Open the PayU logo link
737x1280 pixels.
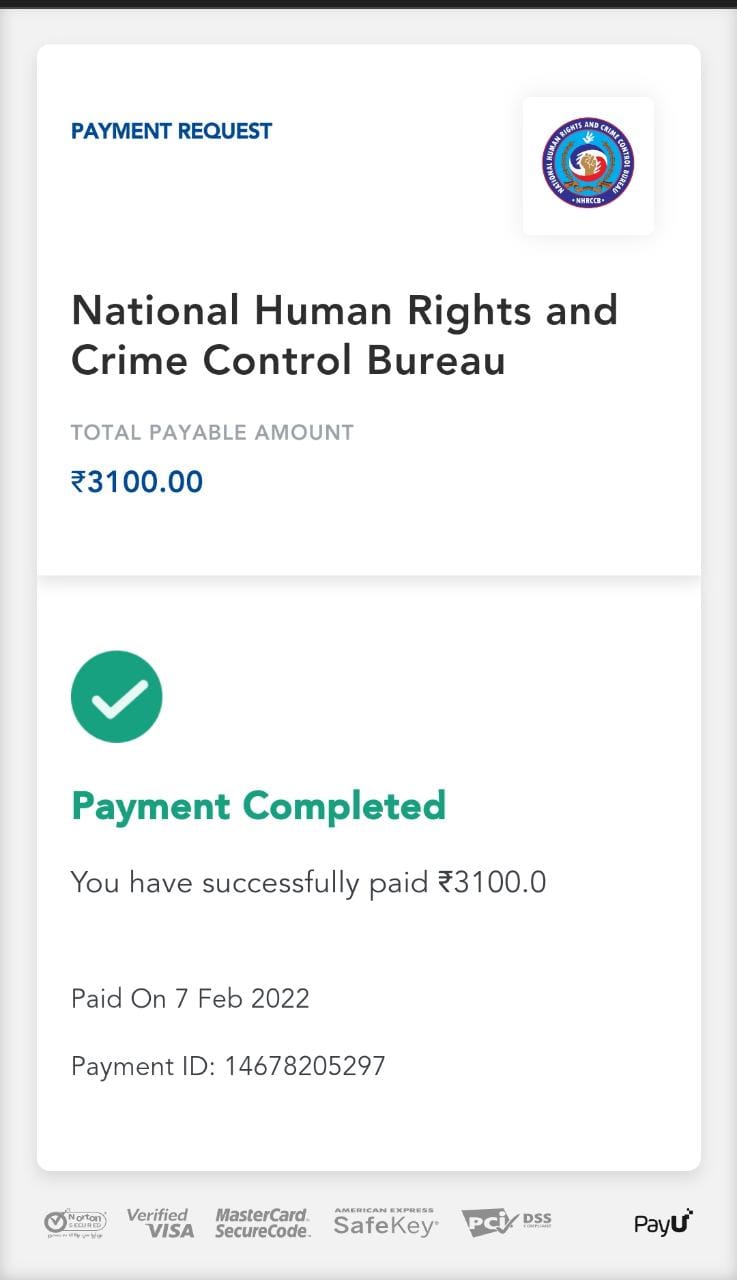coord(663,1222)
